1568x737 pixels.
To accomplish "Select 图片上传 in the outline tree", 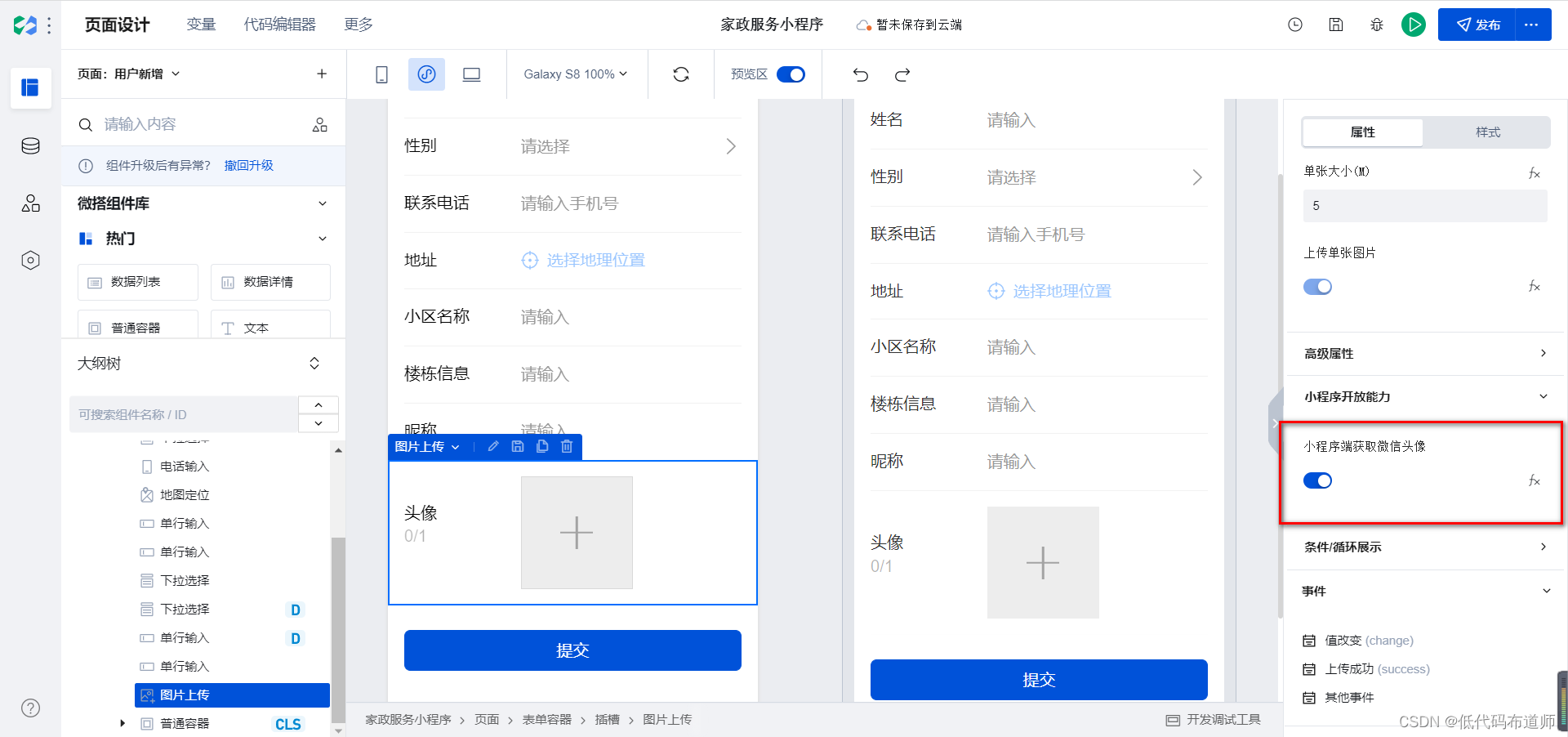I will 232,695.
